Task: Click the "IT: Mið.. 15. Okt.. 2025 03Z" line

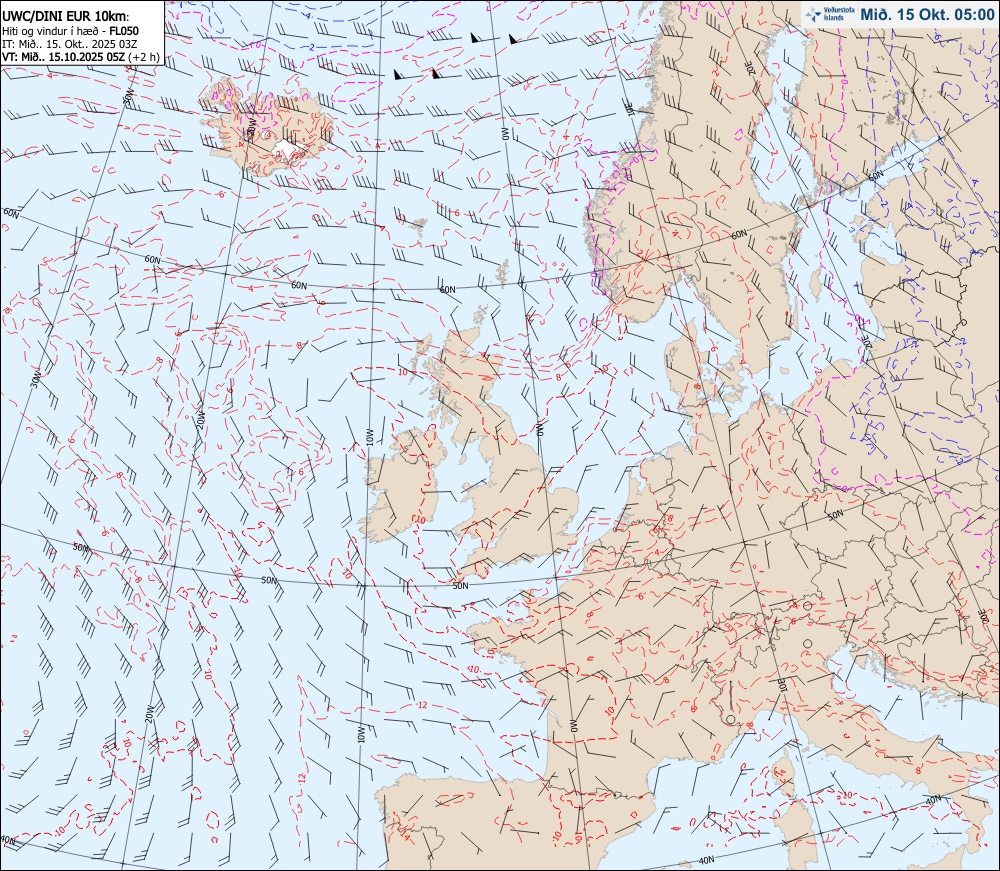Action: (x=70, y=43)
